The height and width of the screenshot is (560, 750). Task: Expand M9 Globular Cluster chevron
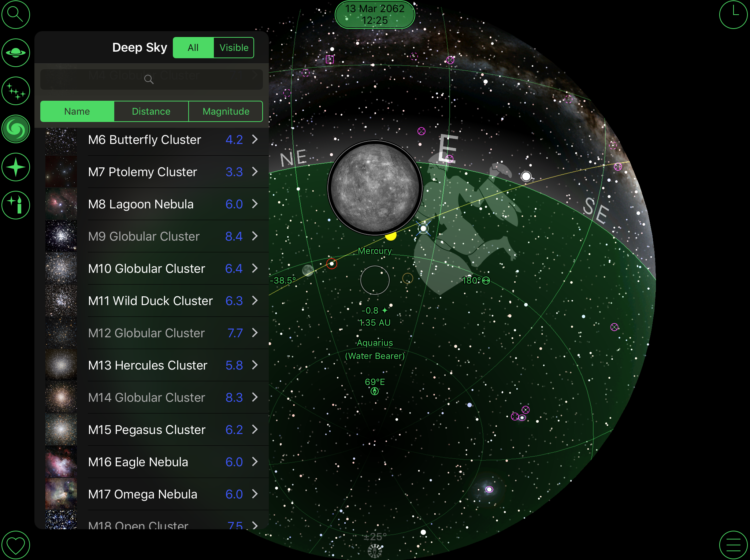point(255,236)
